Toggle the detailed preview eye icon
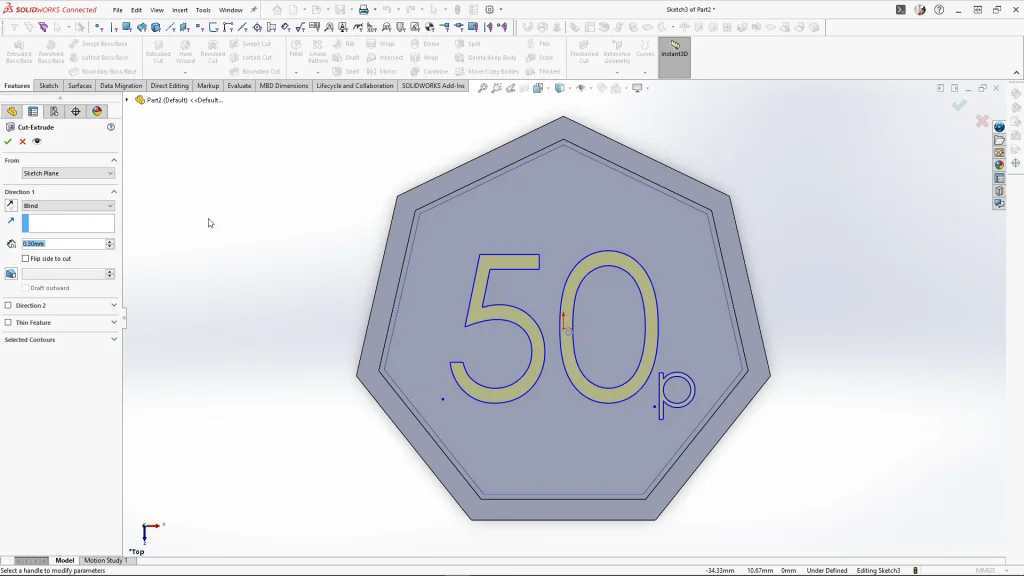The height and width of the screenshot is (576, 1024). click(x=37, y=141)
